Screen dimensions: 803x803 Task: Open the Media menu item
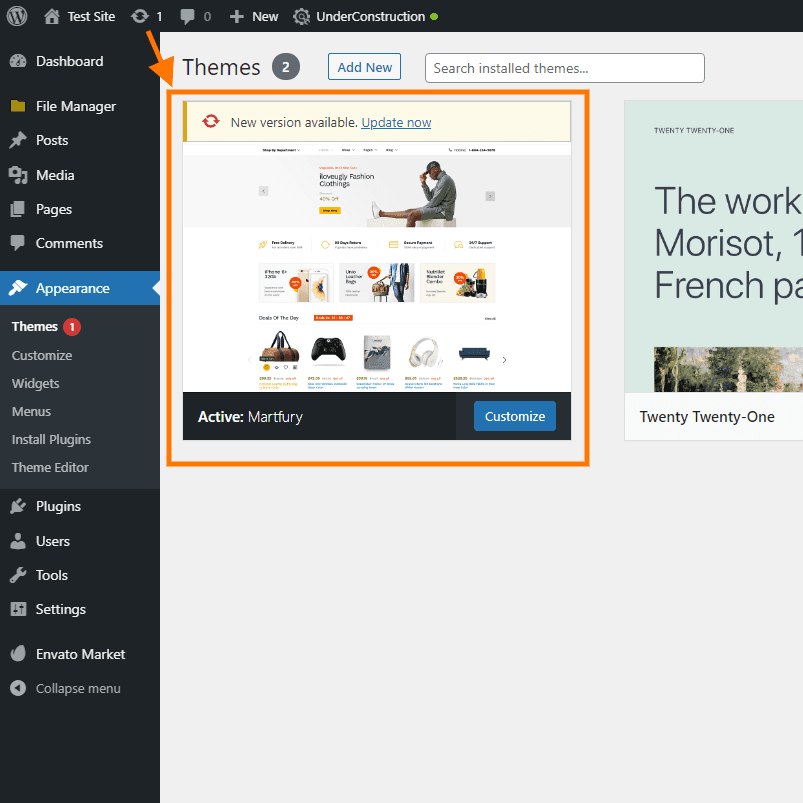click(55, 175)
